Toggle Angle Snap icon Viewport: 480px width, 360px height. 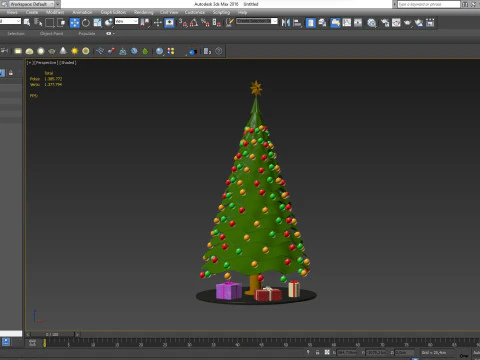tap(194, 22)
